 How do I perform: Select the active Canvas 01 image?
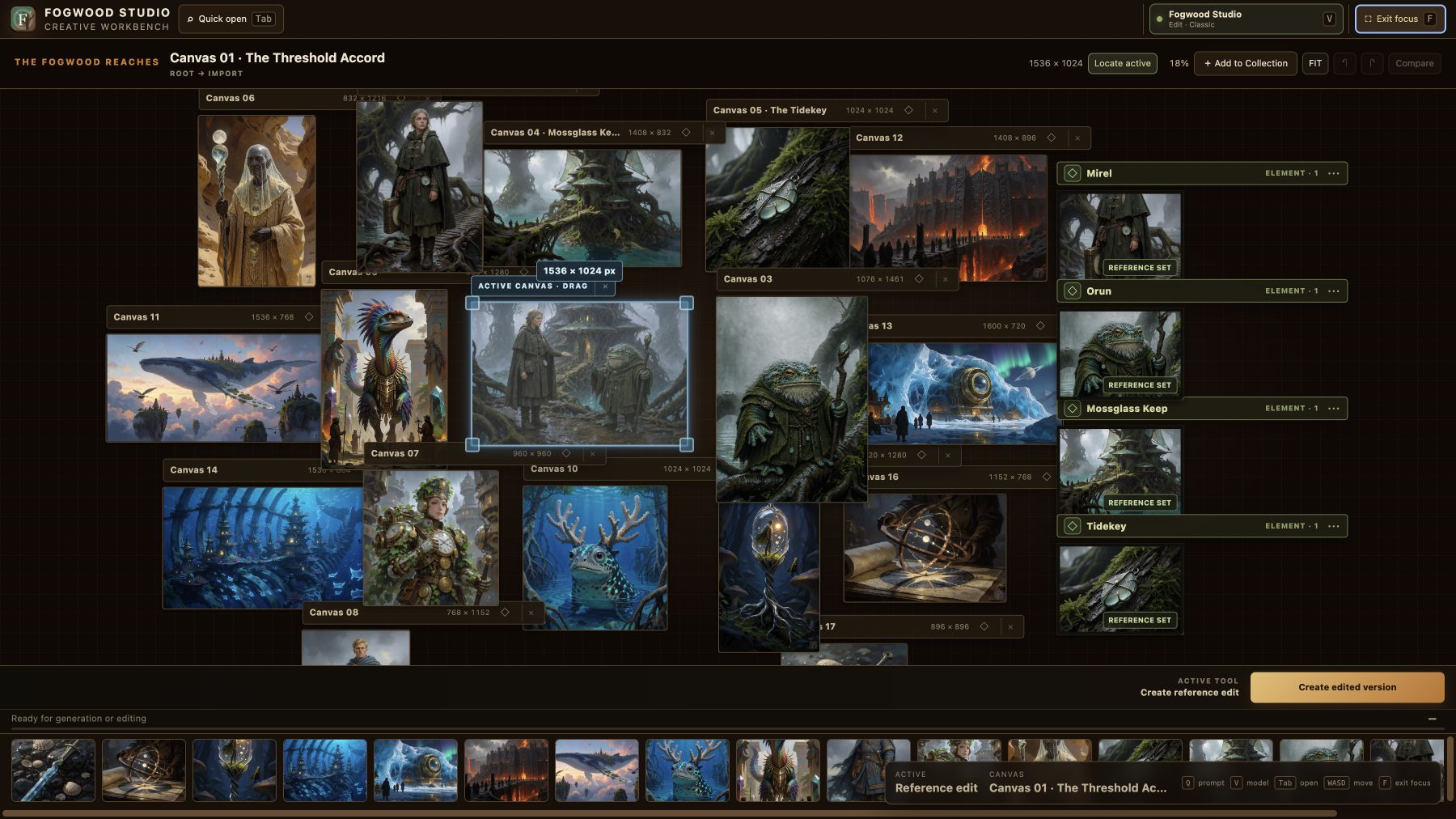coord(579,374)
